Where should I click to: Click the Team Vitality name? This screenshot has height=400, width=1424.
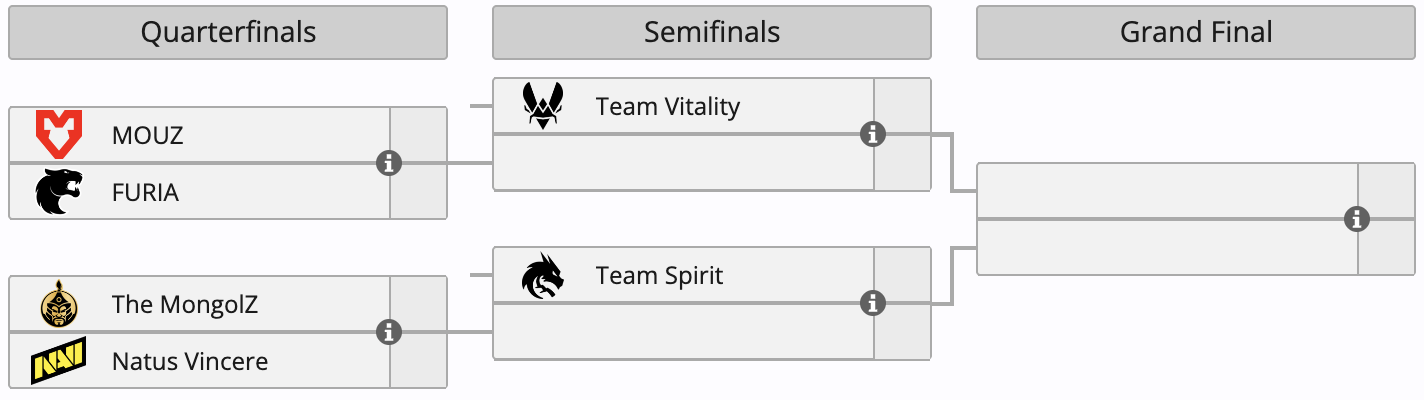coord(668,106)
